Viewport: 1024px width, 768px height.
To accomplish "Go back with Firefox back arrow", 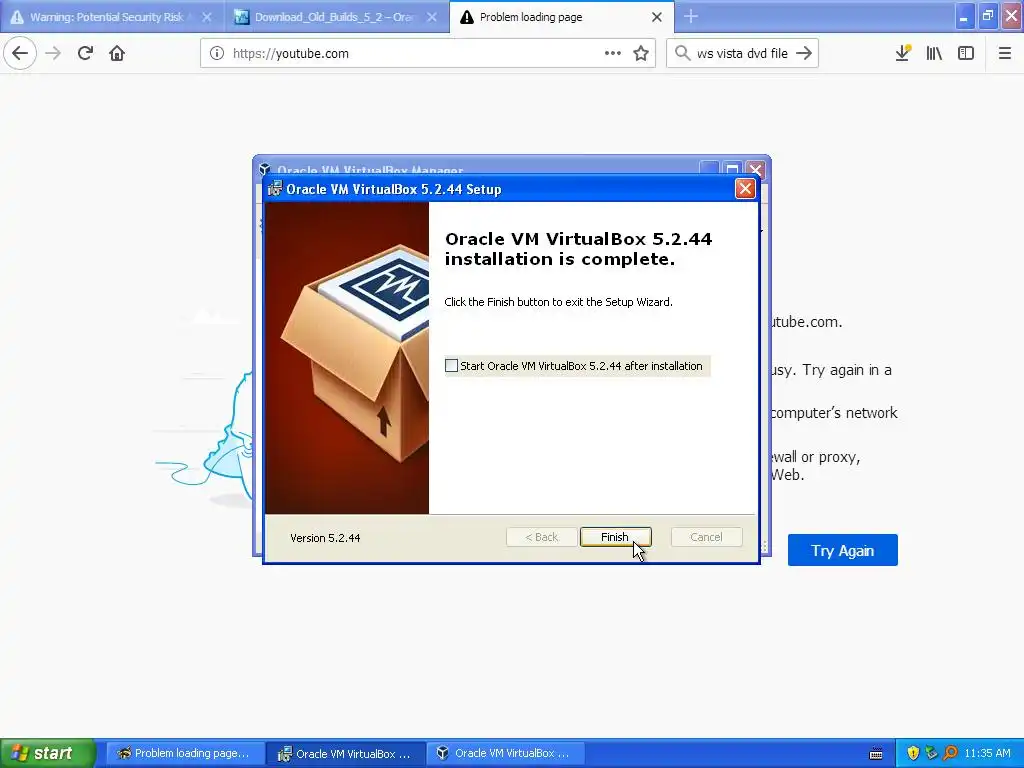I will 20,53.
